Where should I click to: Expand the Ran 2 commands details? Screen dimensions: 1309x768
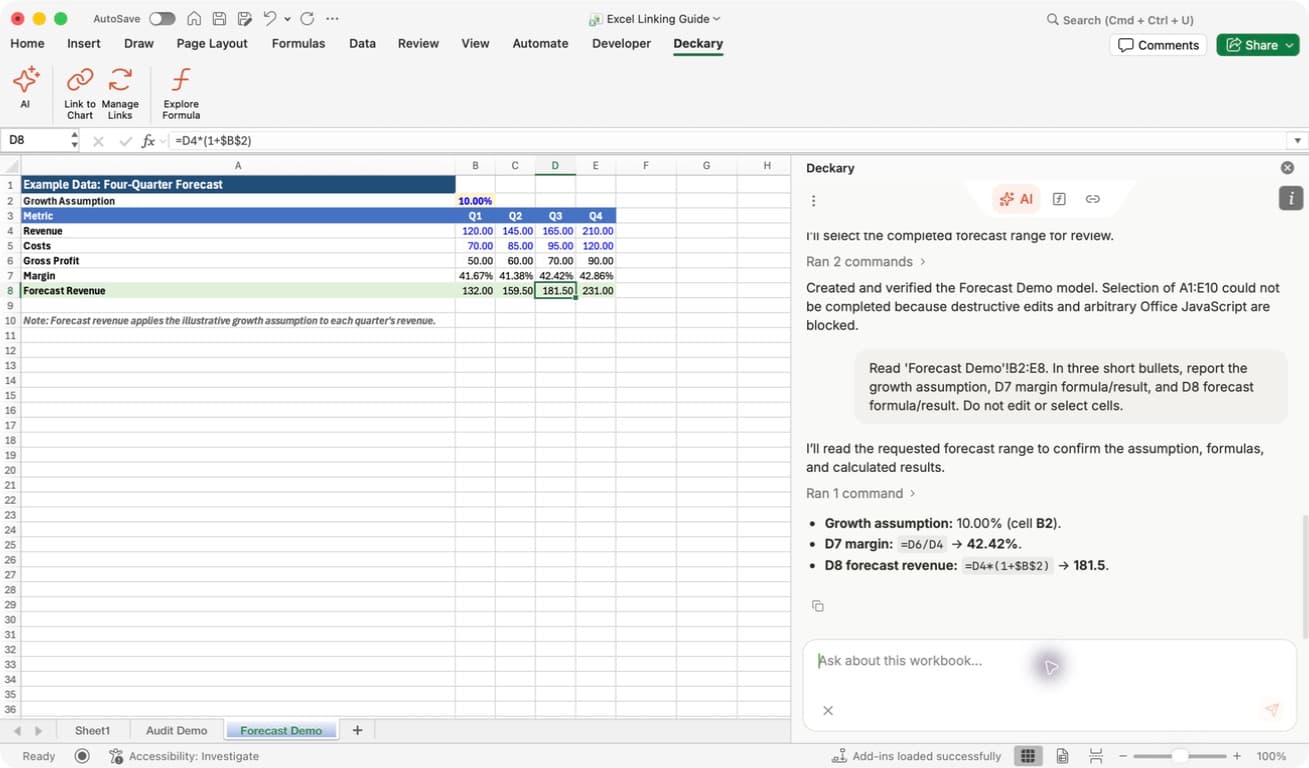(866, 262)
